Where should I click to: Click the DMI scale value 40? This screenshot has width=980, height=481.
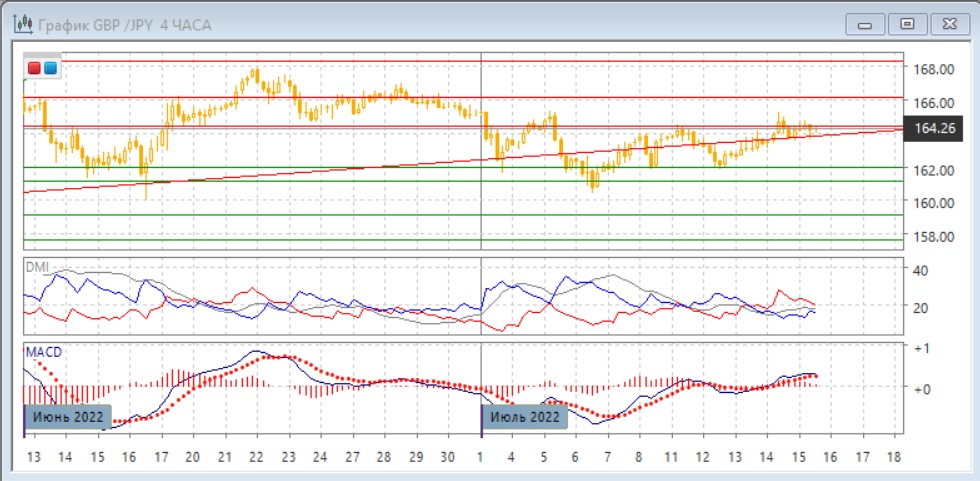tap(919, 269)
